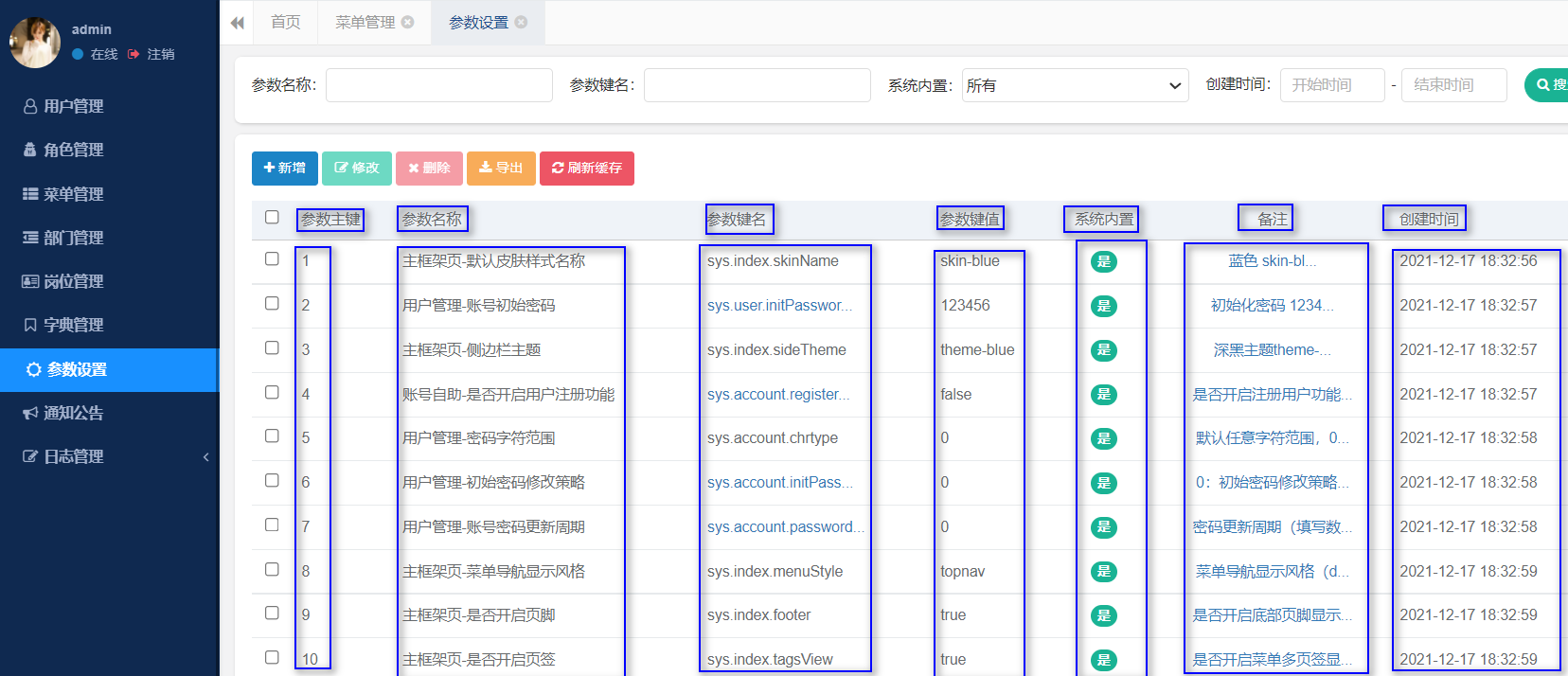The height and width of the screenshot is (676, 1568).
Task: Tick checkbox for row 3 侧边栏主题
Action: point(272,347)
